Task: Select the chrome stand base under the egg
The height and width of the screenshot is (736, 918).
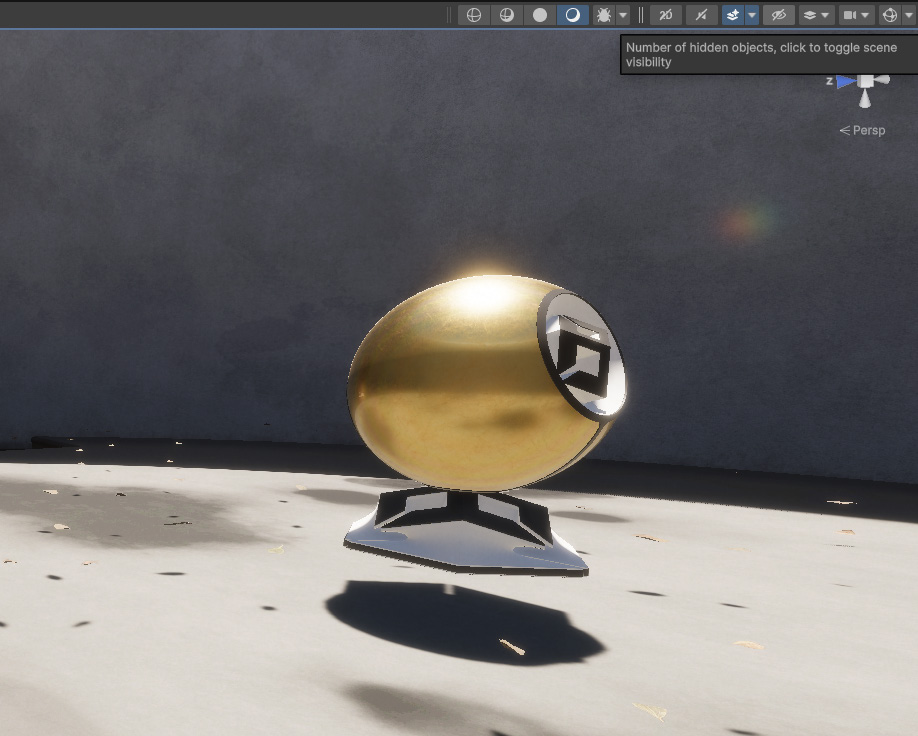Action: pyautogui.click(x=465, y=534)
